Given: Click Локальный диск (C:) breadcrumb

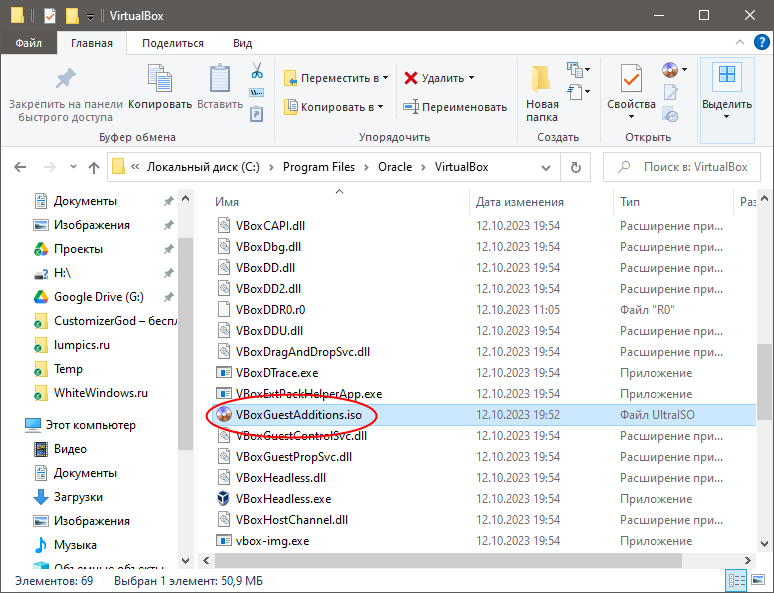Looking at the screenshot, I should 203,167.
